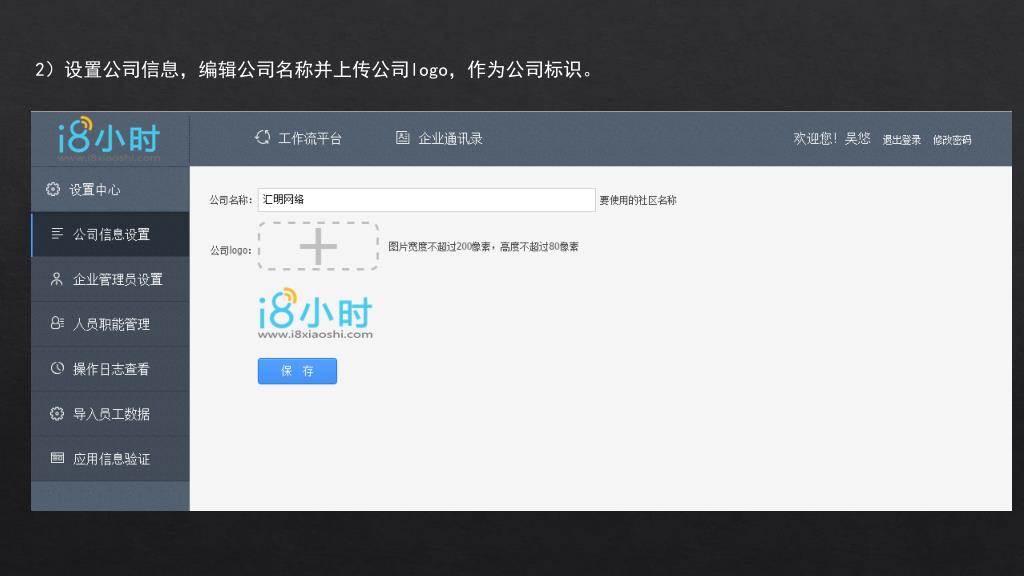Click the 图片宽度不超过200像素 hint text
Screen dimensions: 1024x576
coord(483,246)
